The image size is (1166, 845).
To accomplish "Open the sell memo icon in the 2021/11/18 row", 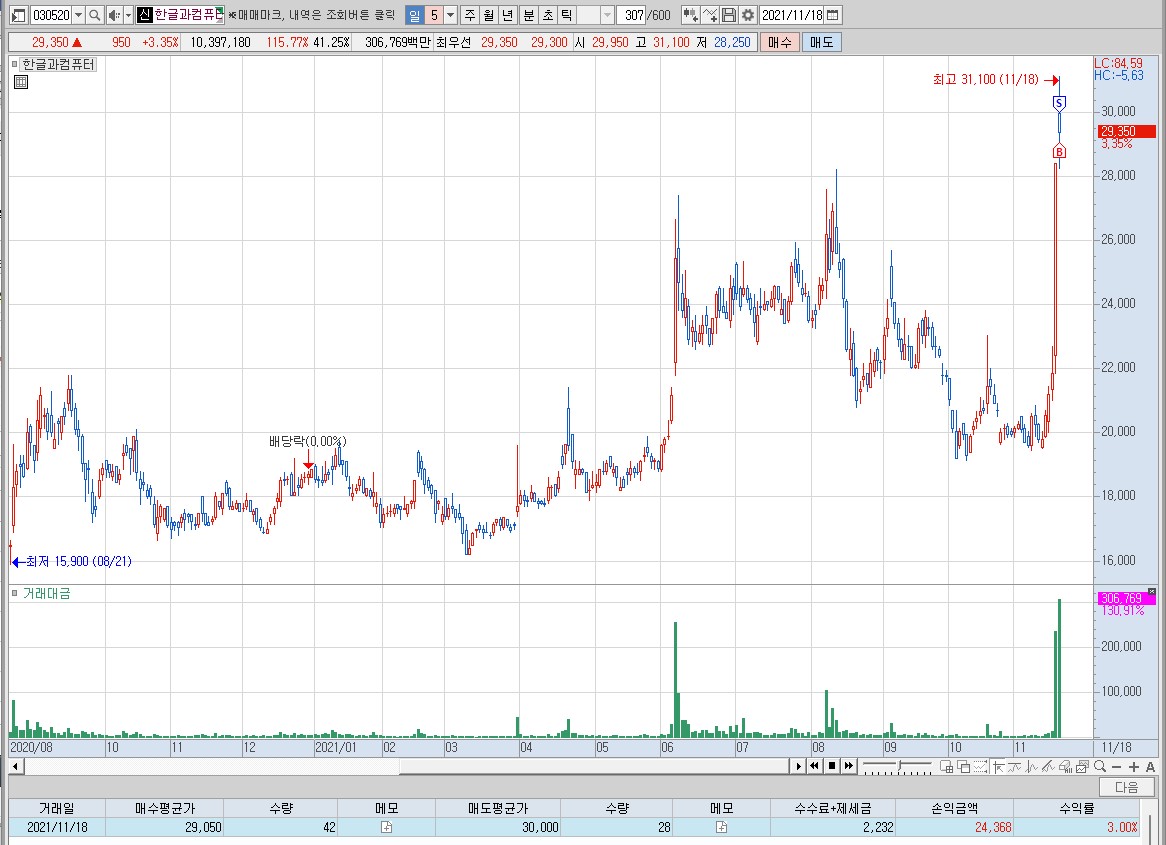I will pos(721,827).
